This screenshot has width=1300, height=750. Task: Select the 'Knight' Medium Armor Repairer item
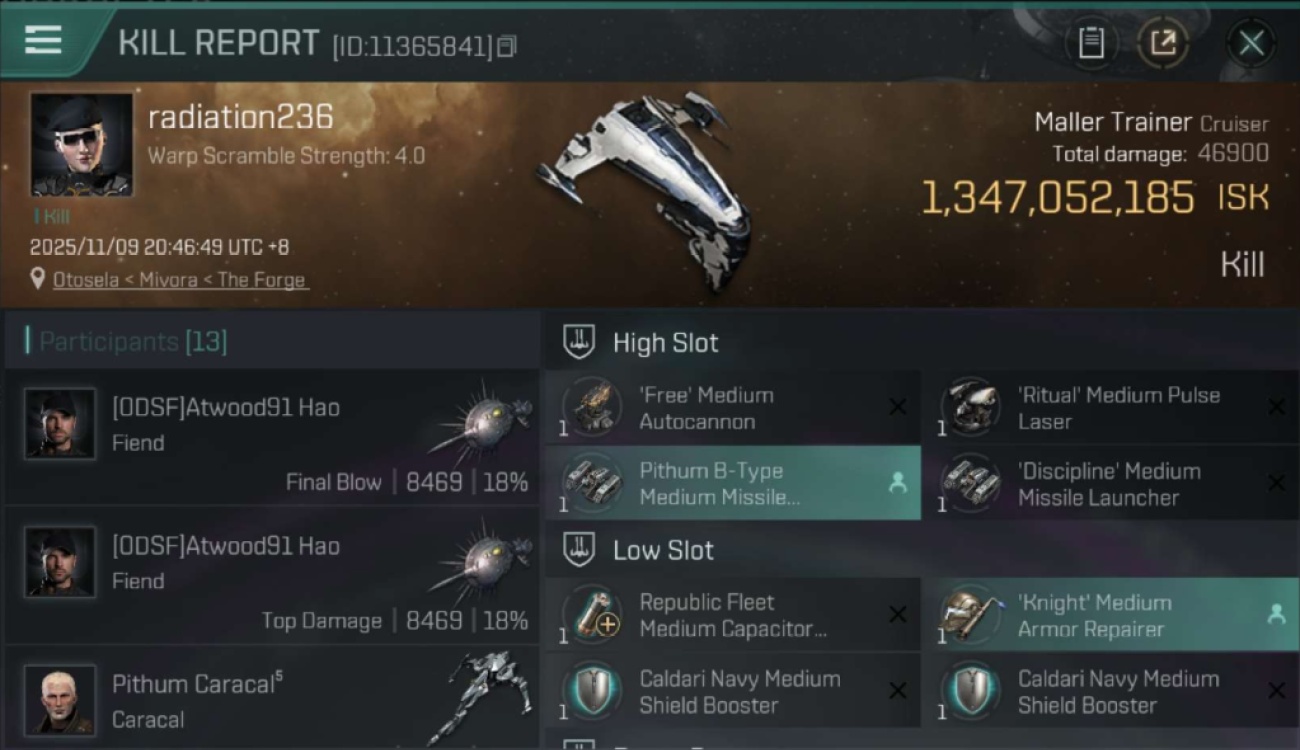point(1108,615)
